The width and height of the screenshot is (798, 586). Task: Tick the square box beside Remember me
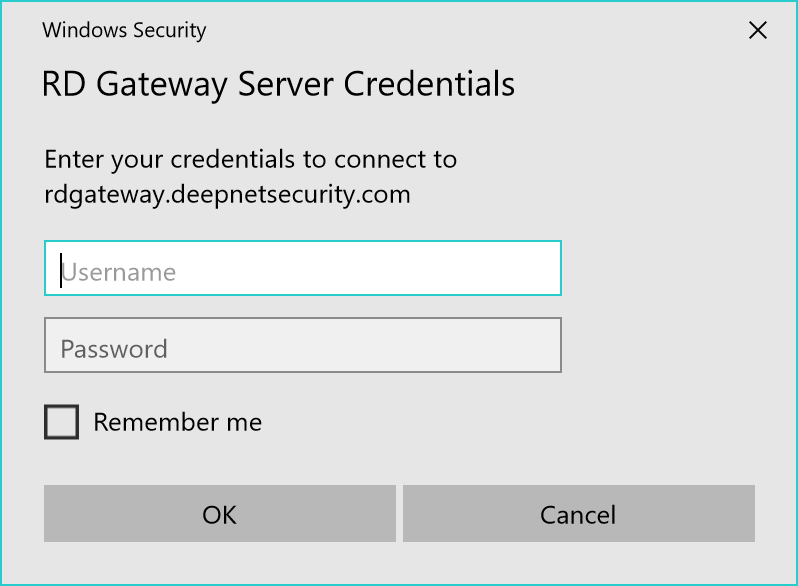(61, 422)
